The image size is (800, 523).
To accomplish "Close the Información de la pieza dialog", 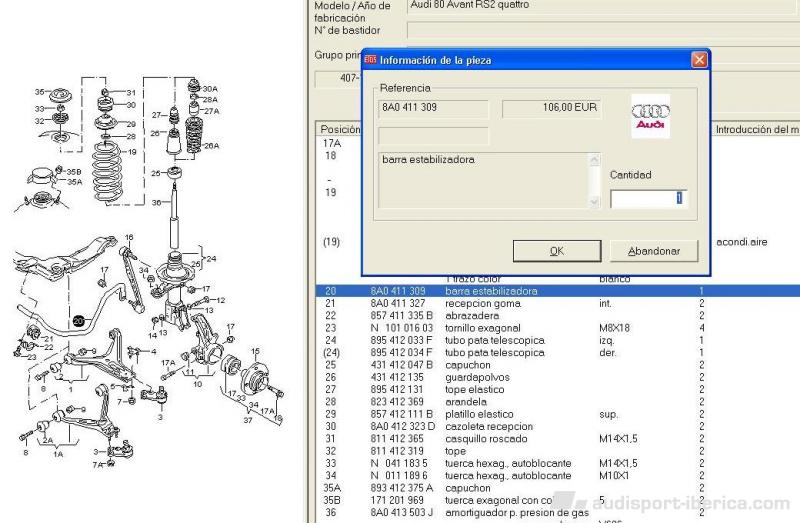I will tap(699, 60).
